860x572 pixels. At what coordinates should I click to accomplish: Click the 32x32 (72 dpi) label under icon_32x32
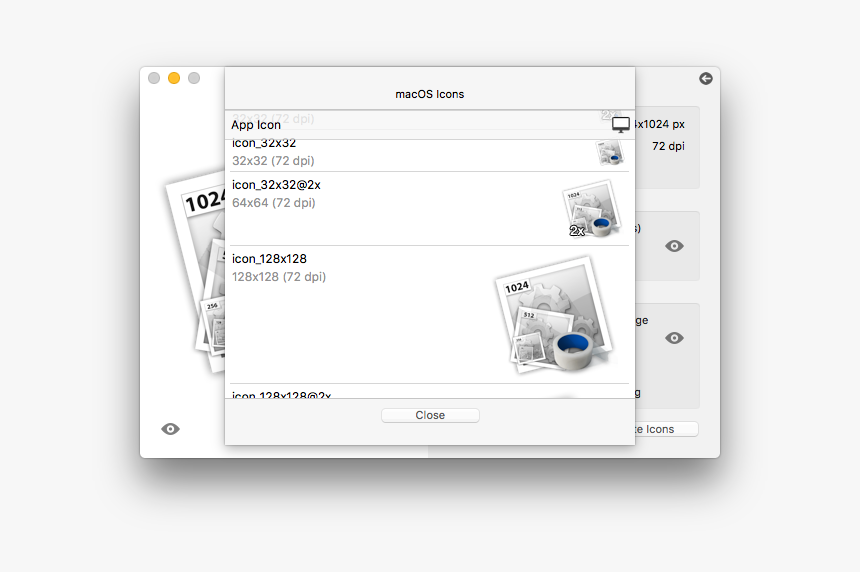[273, 161]
